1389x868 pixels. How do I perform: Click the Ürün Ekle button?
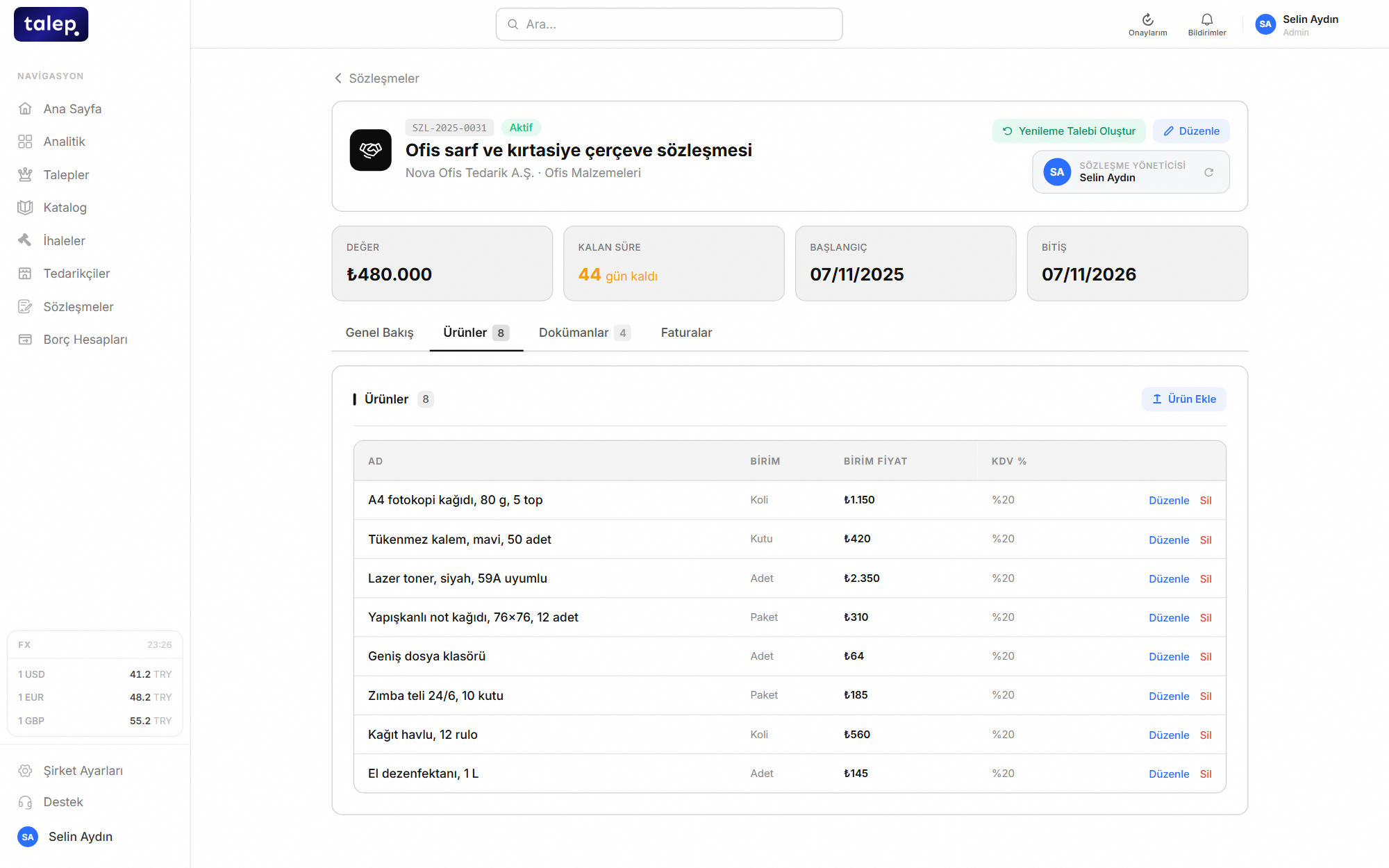click(1184, 399)
